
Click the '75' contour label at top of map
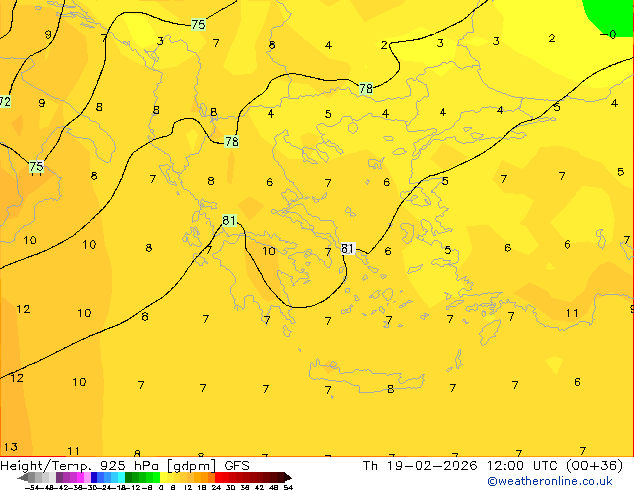pyautogui.click(x=198, y=25)
